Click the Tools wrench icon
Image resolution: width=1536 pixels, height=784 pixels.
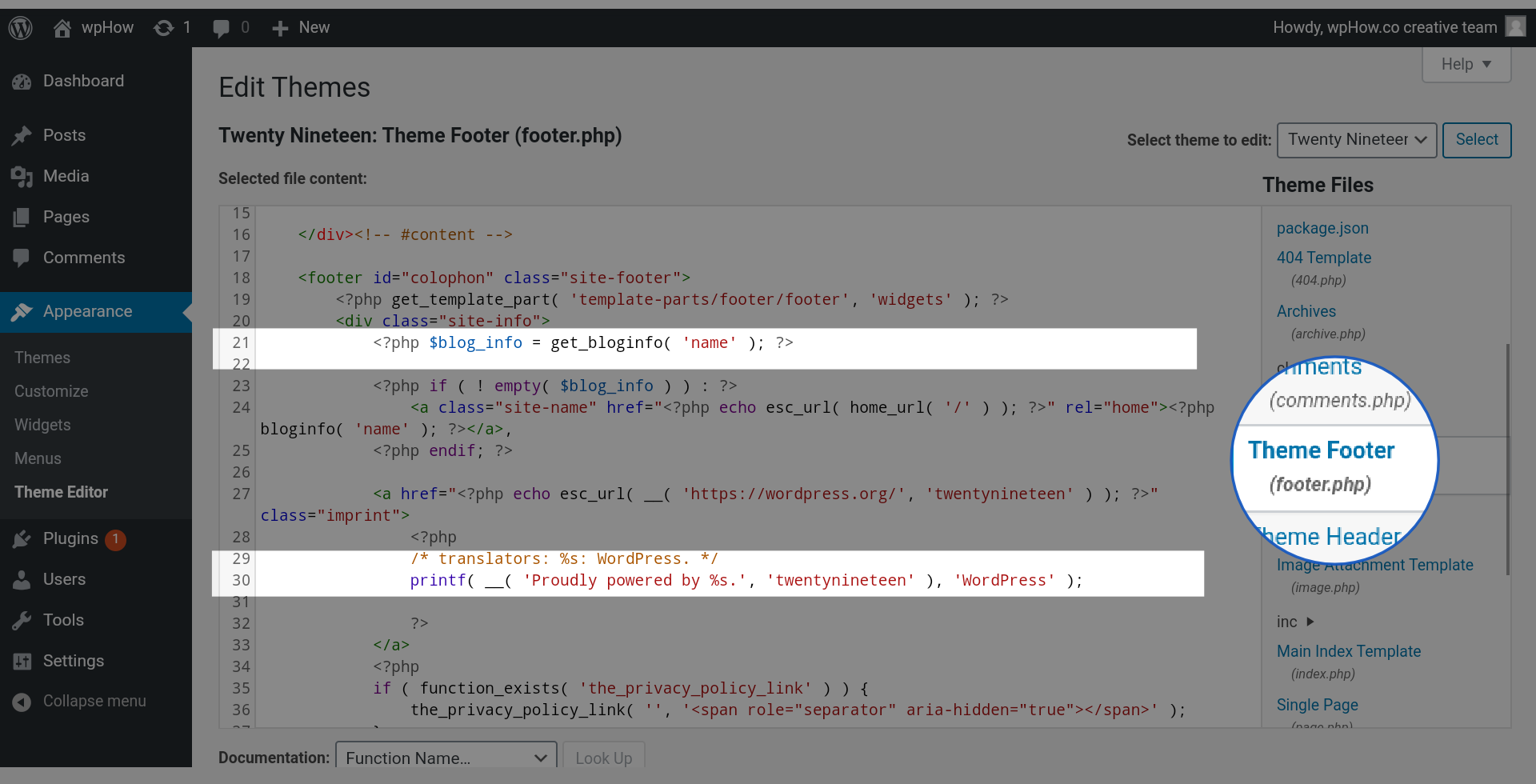[x=22, y=621]
